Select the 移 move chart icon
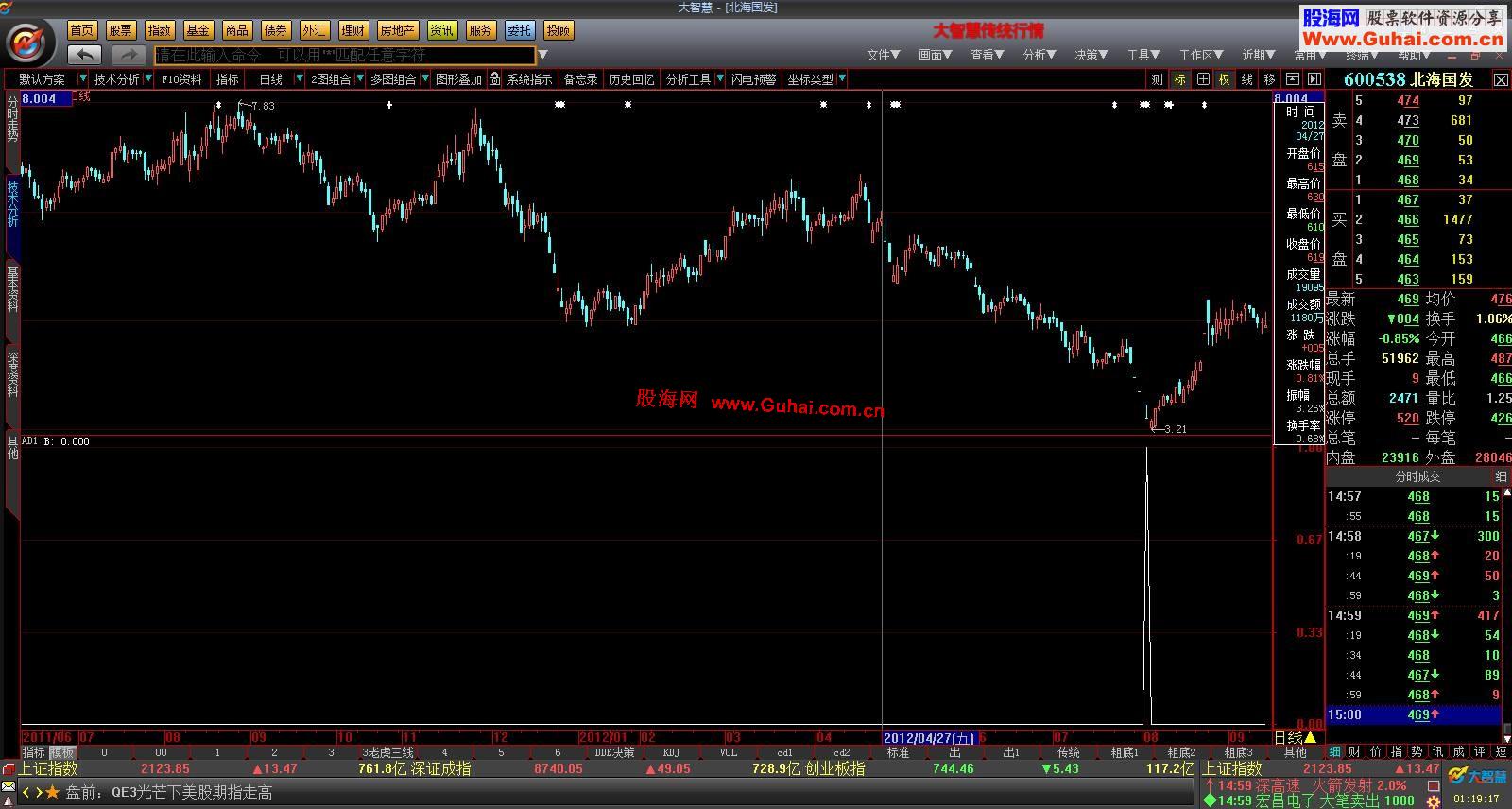Viewport: 1512px width, 809px height. pos(1269,79)
